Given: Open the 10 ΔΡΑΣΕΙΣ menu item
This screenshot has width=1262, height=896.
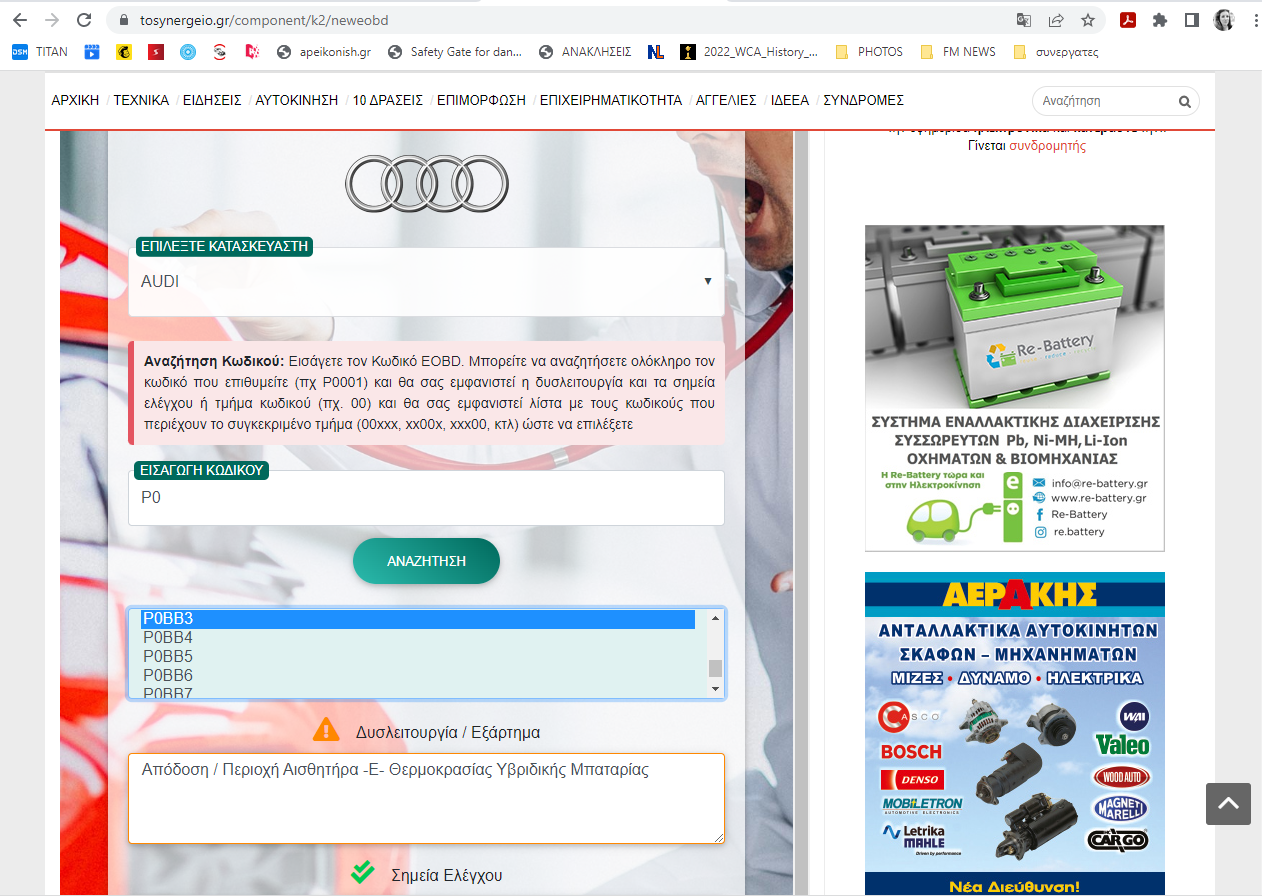Looking at the screenshot, I should click(388, 100).
